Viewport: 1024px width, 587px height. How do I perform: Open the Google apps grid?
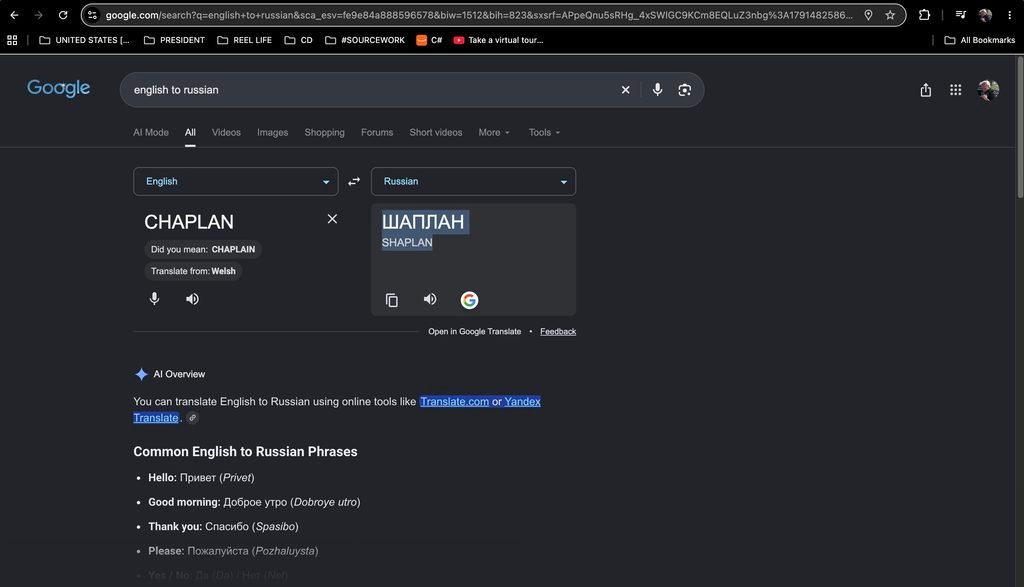pos(955,90)
